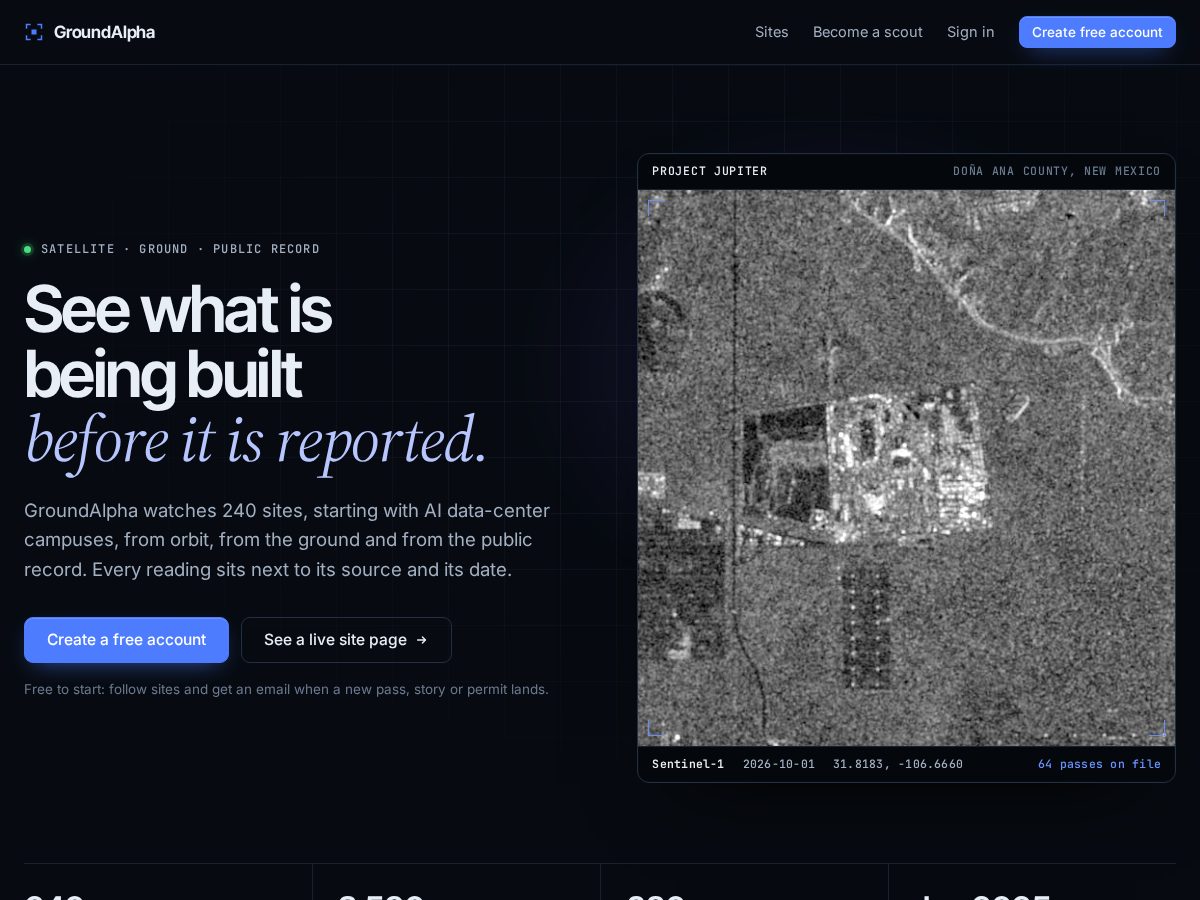Screen dimensions: 1200x900
Task: Click the Project Jupiter satellite image
Action: click(906, 468)
